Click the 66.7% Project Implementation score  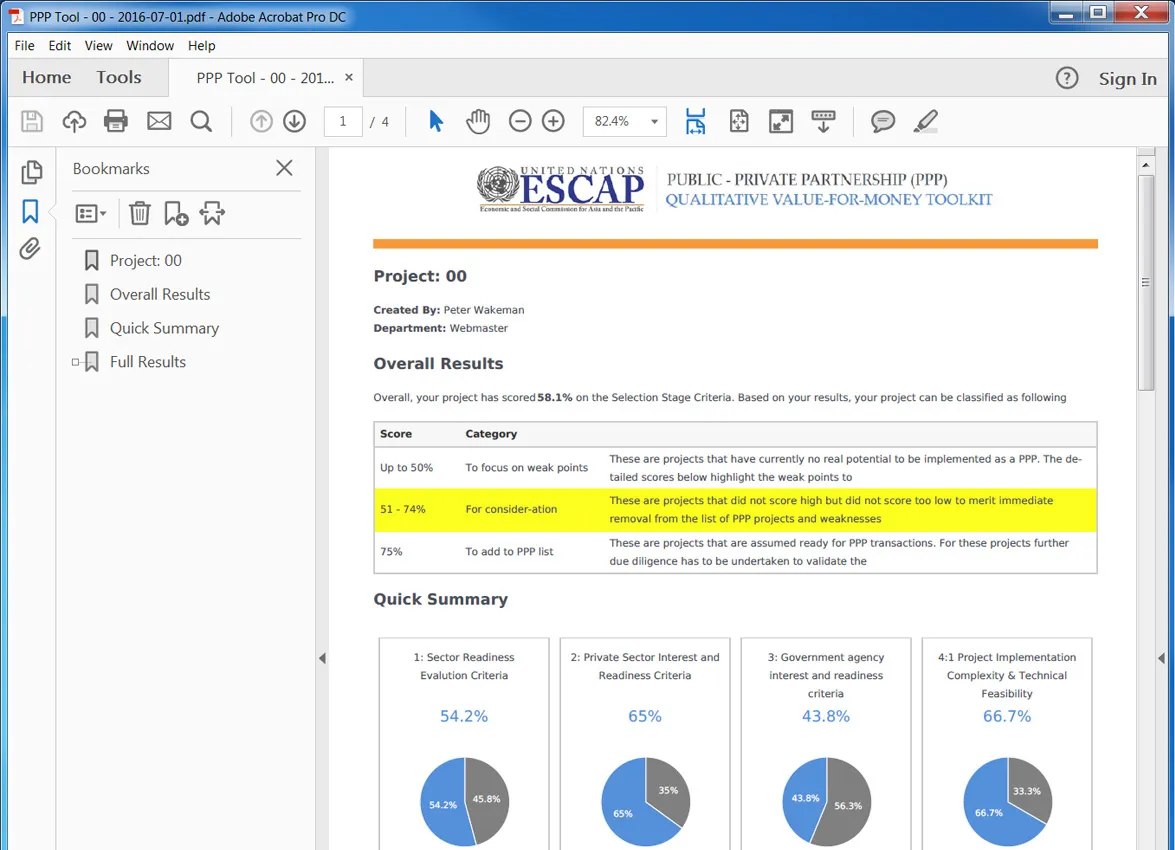(1006, 716)
